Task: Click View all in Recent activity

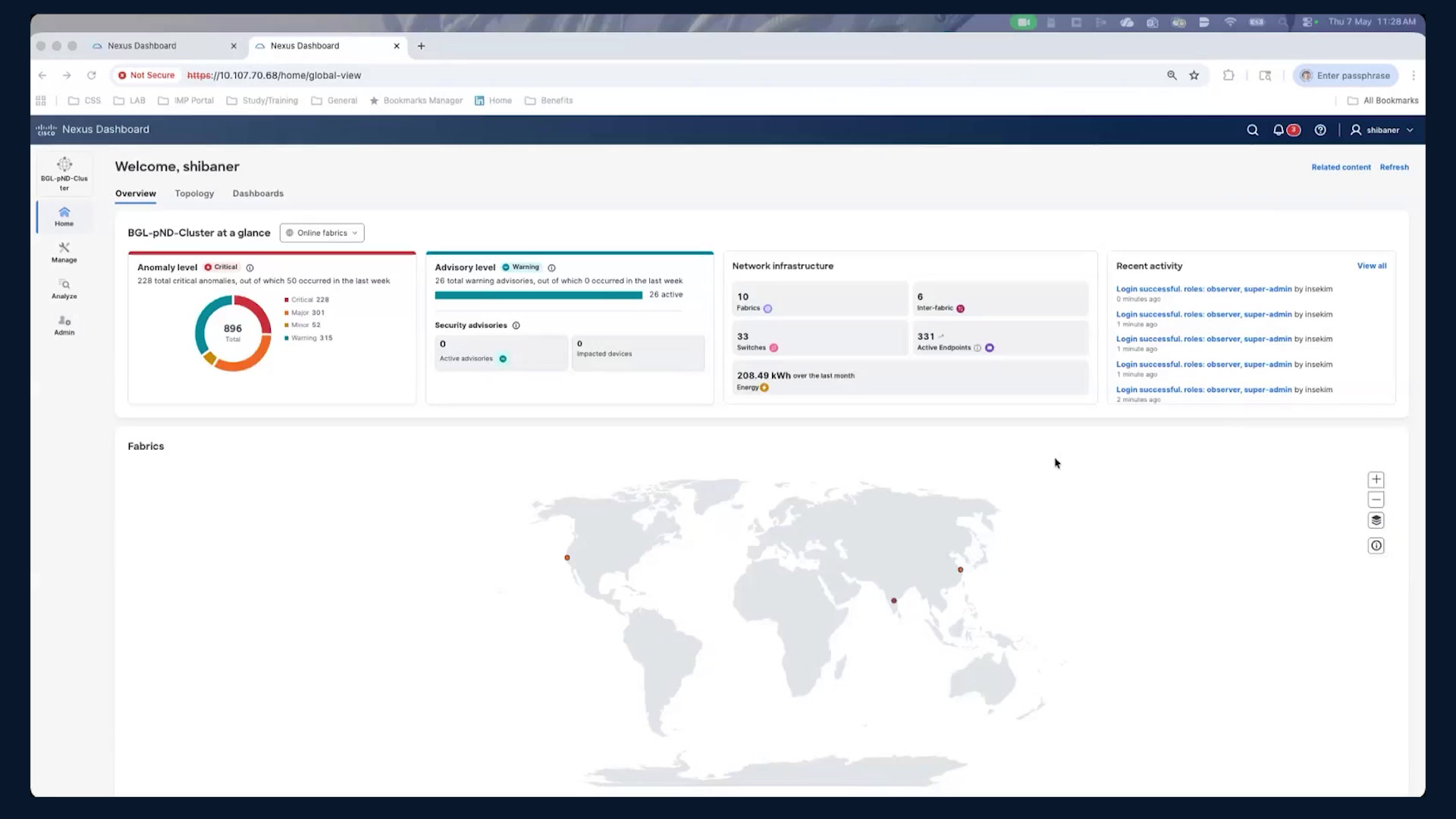Action: pyautogui.click(x=1371, y=265)
